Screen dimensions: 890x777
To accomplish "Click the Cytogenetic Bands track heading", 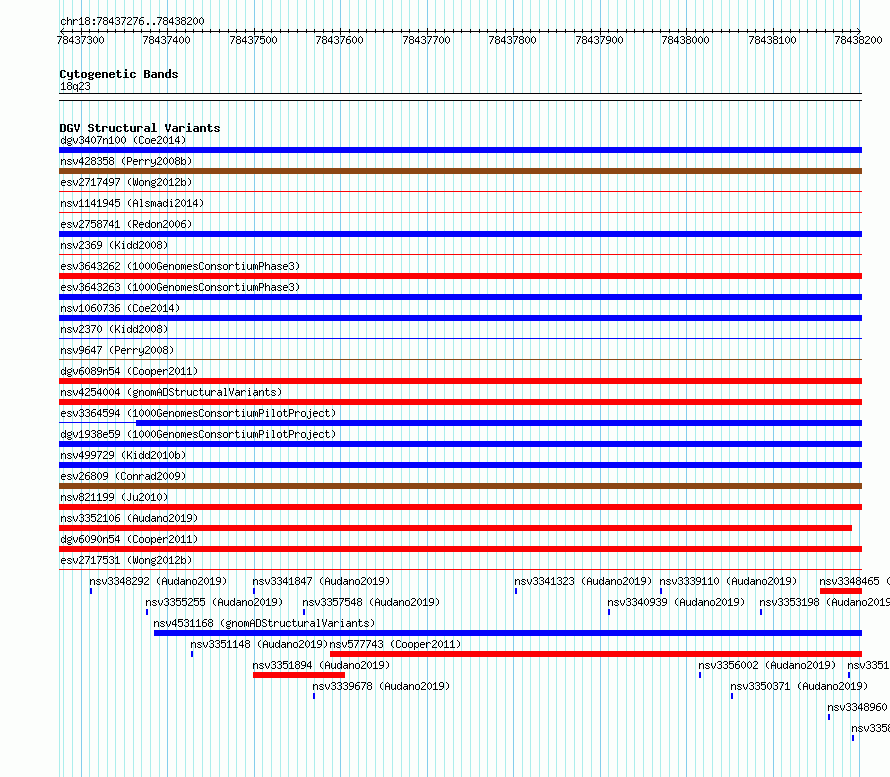I will (x=119, y=74).
